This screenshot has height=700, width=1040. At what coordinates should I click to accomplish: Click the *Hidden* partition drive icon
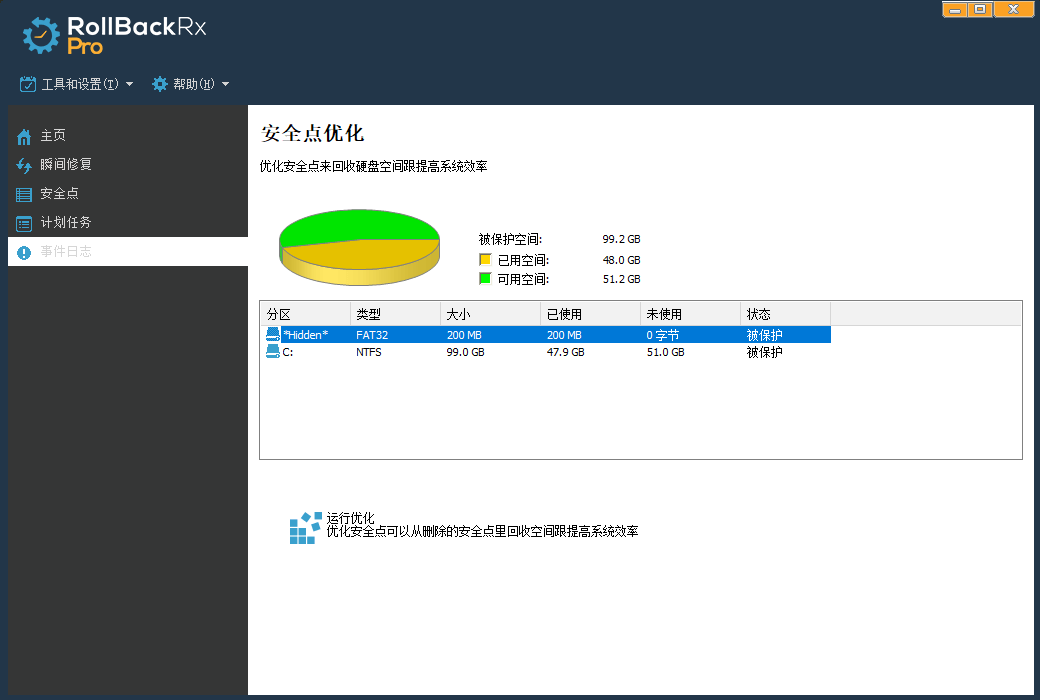click(x=273, y=335)
